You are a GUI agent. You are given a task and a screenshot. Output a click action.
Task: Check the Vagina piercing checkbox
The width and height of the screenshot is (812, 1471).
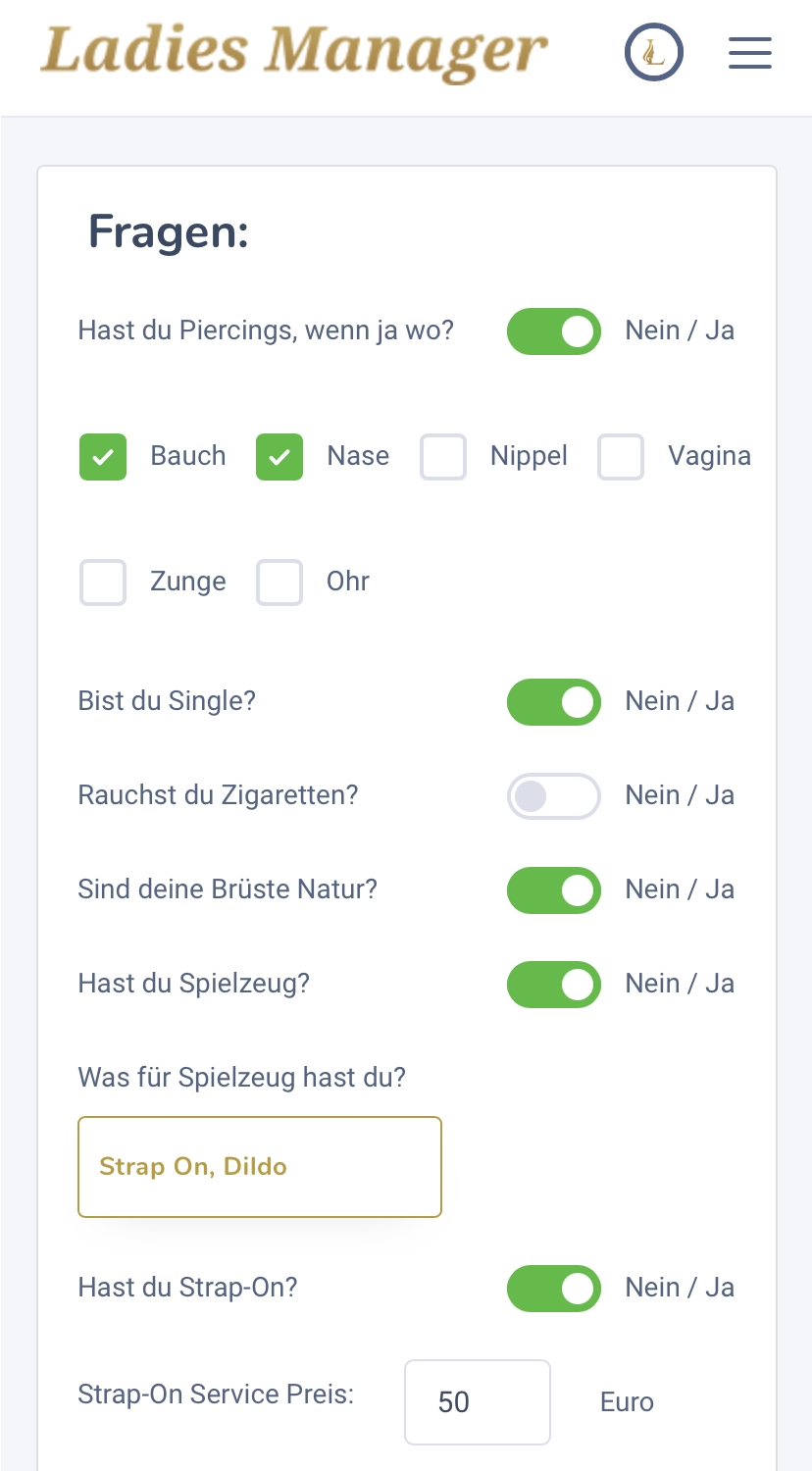[621, 457]
